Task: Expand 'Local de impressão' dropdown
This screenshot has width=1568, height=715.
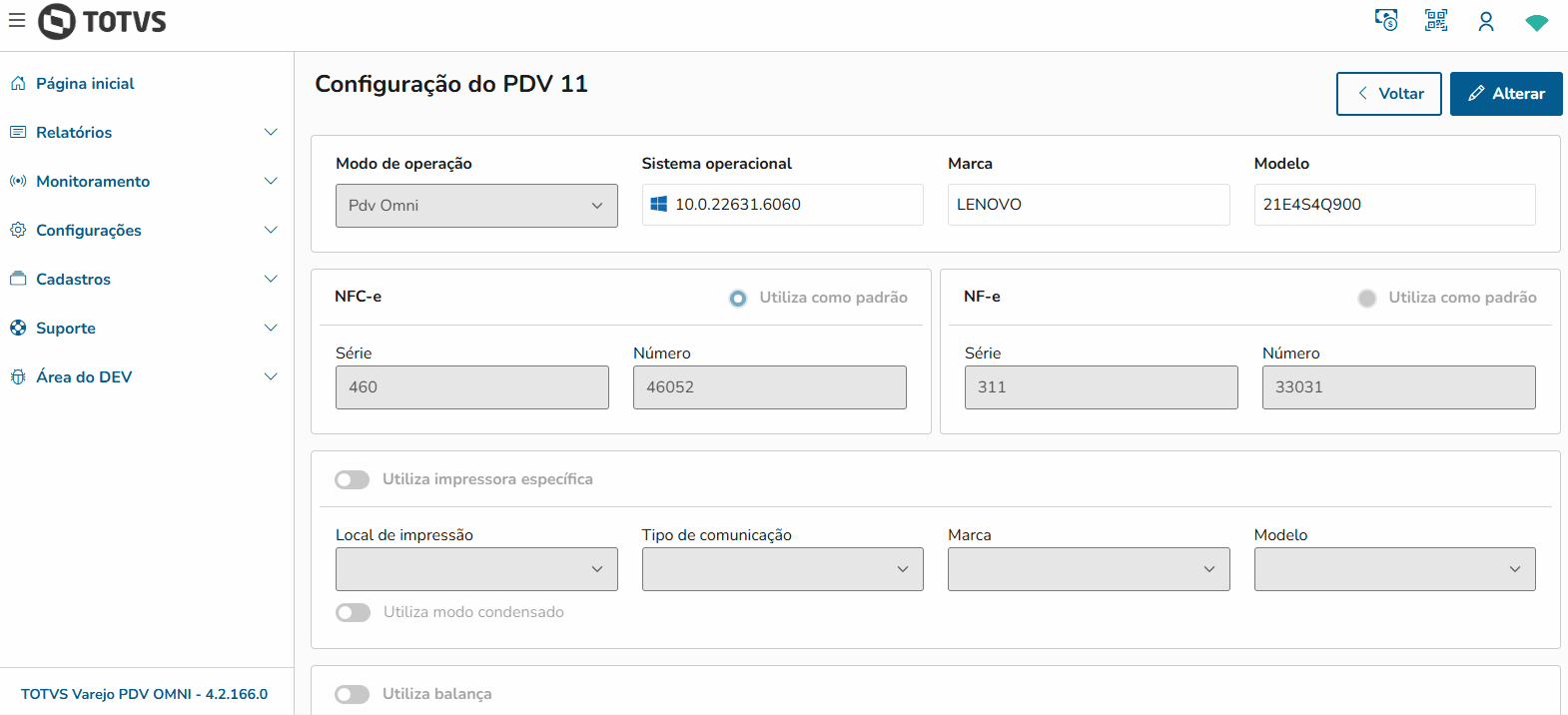Action: tap(476, 569)
